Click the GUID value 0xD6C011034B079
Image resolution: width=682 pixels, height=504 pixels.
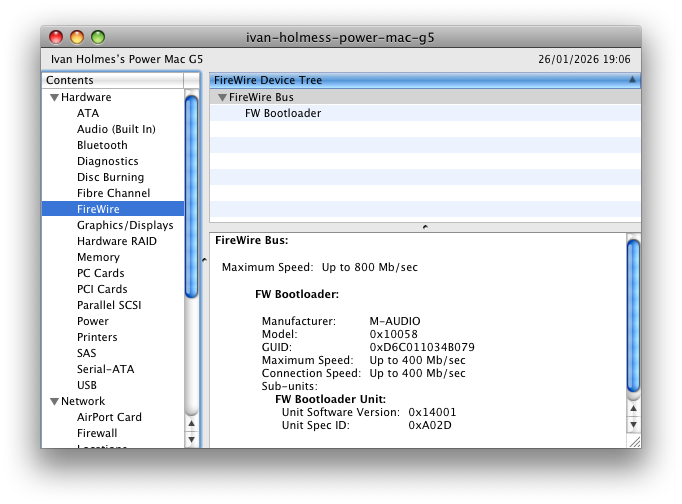pos(422,347)
